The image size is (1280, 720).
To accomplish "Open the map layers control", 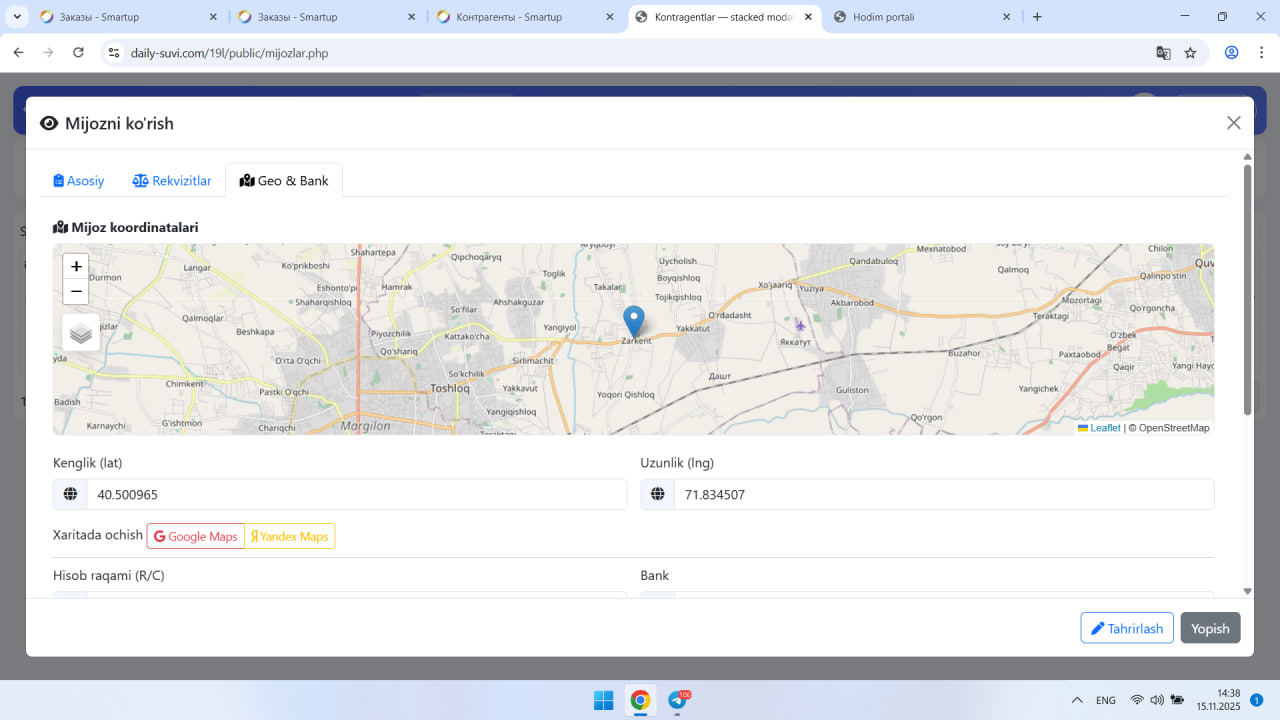I will [81, 333].
